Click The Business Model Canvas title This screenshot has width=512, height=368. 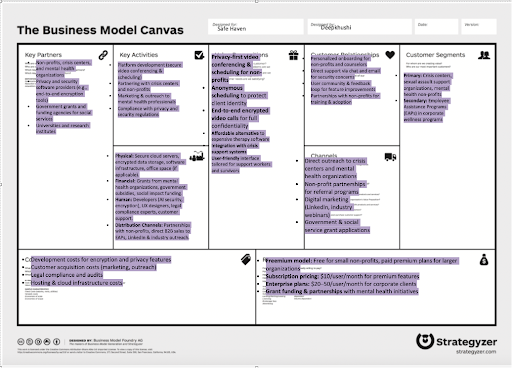[x=100, y=30]
